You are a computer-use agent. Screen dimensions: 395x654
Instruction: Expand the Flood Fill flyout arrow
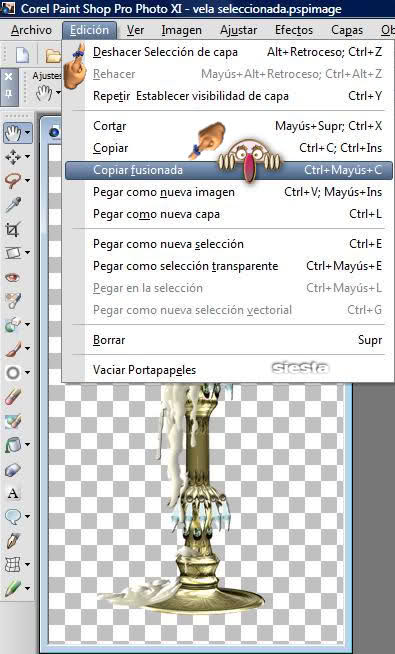click(x=28, y=445)
